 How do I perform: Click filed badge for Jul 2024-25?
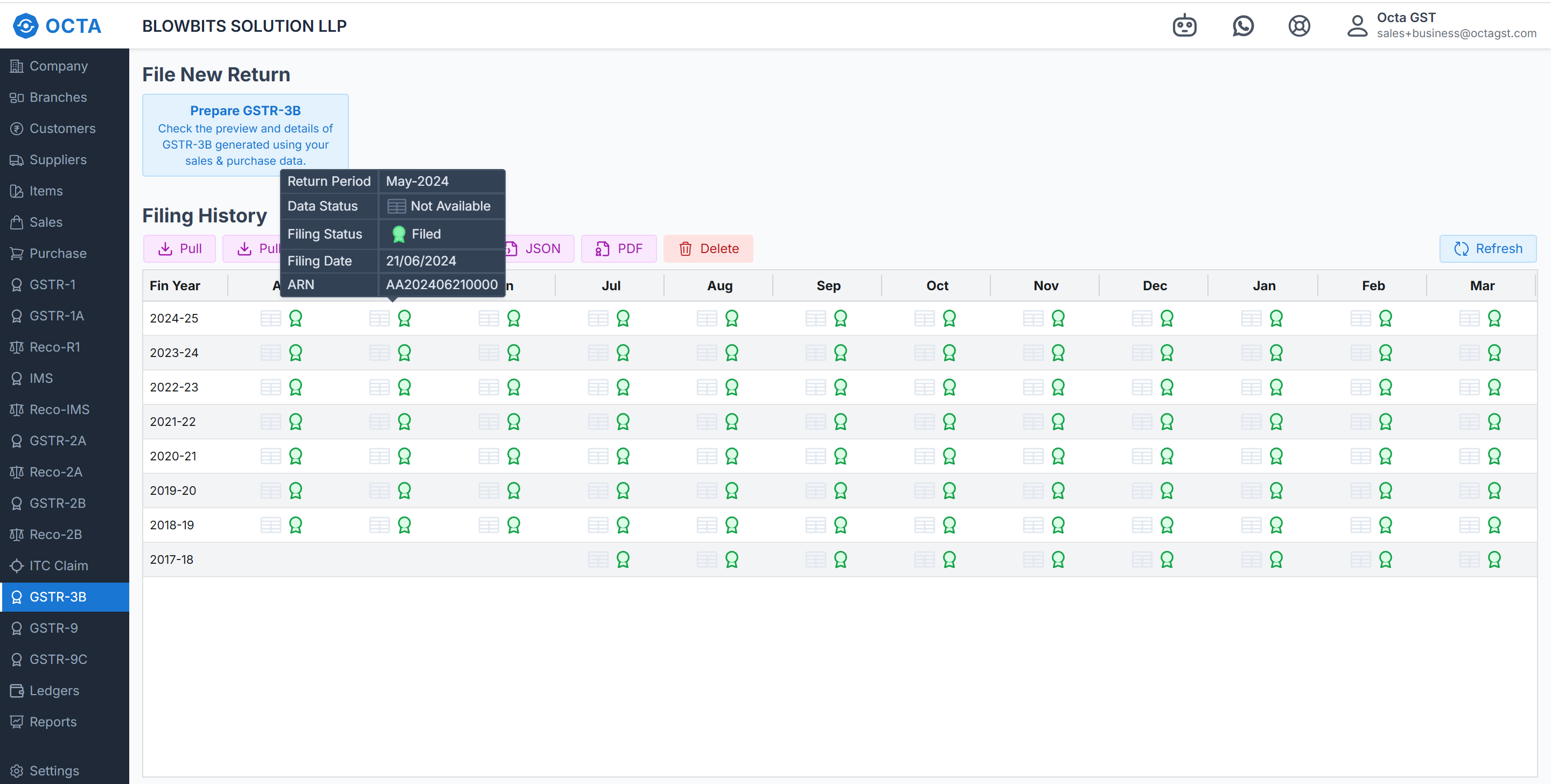623,318
